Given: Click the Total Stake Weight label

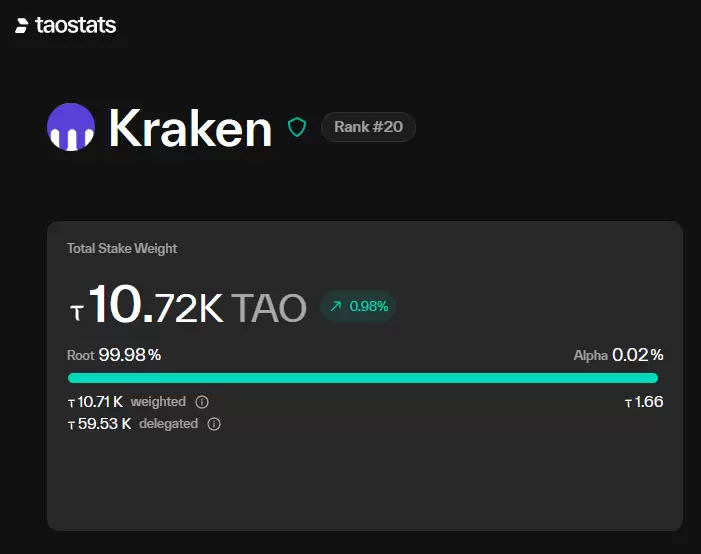Looking at the screenshot, I should click(x=122, y=249).
